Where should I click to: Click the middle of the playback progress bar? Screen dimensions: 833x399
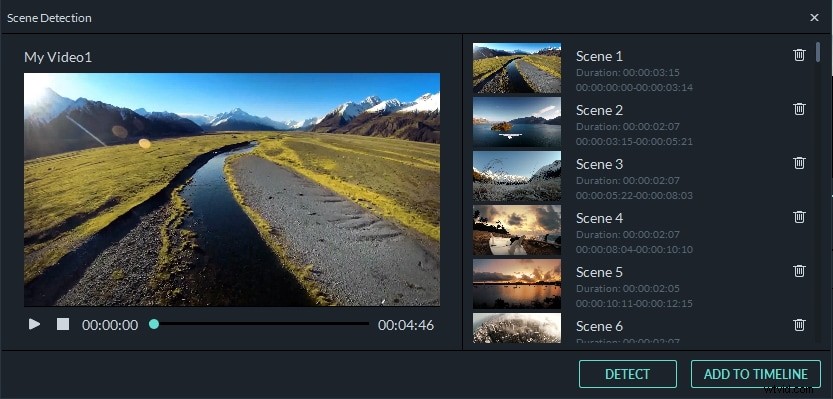click(261, 324)
